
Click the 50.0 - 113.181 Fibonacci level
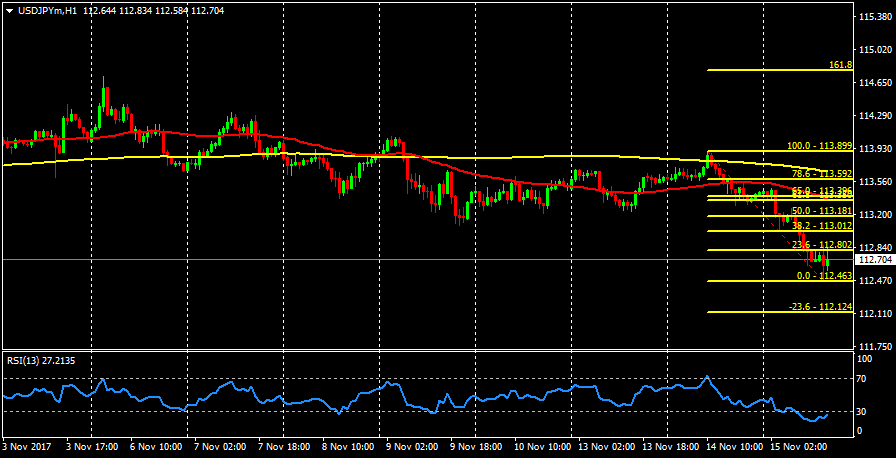(821, 212)
